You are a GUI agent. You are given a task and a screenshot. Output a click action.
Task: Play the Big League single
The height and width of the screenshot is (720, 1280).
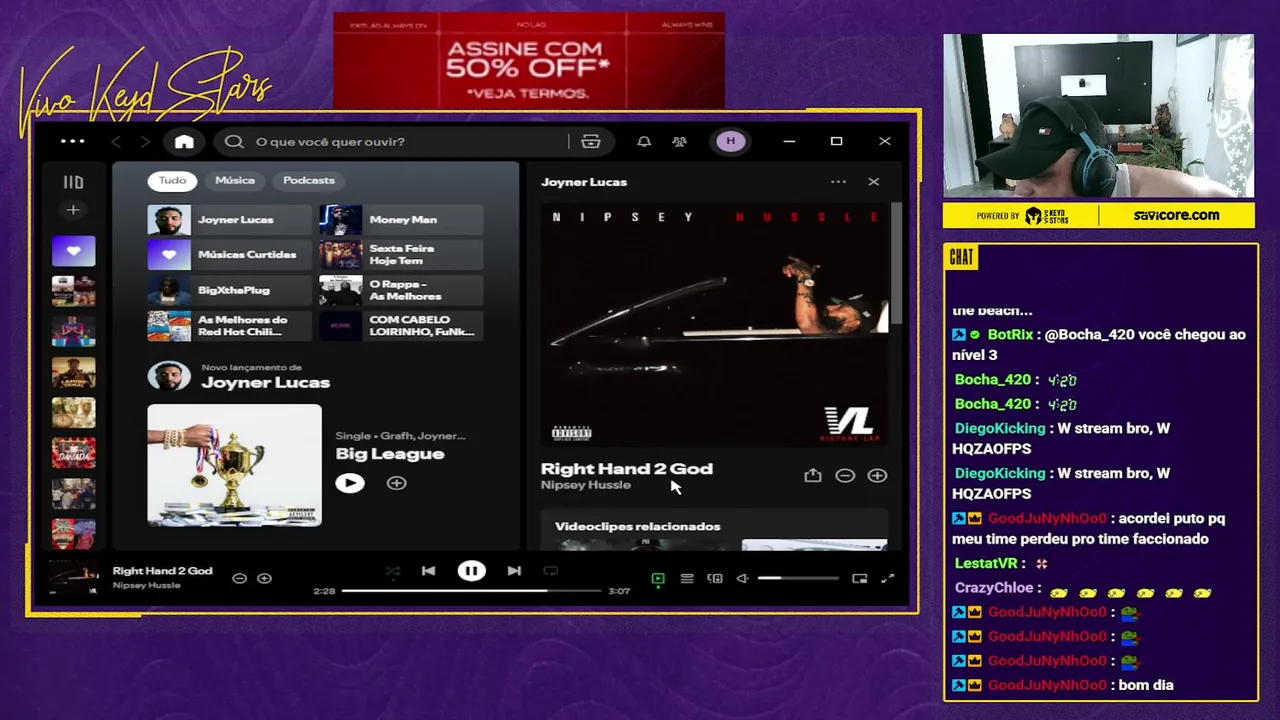click(350, 483)
